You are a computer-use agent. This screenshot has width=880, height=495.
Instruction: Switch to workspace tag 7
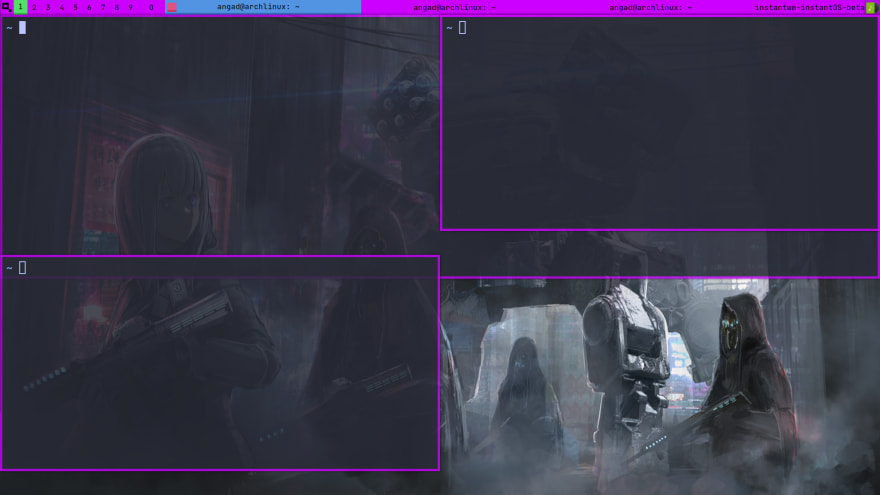[x=103, y=7]
